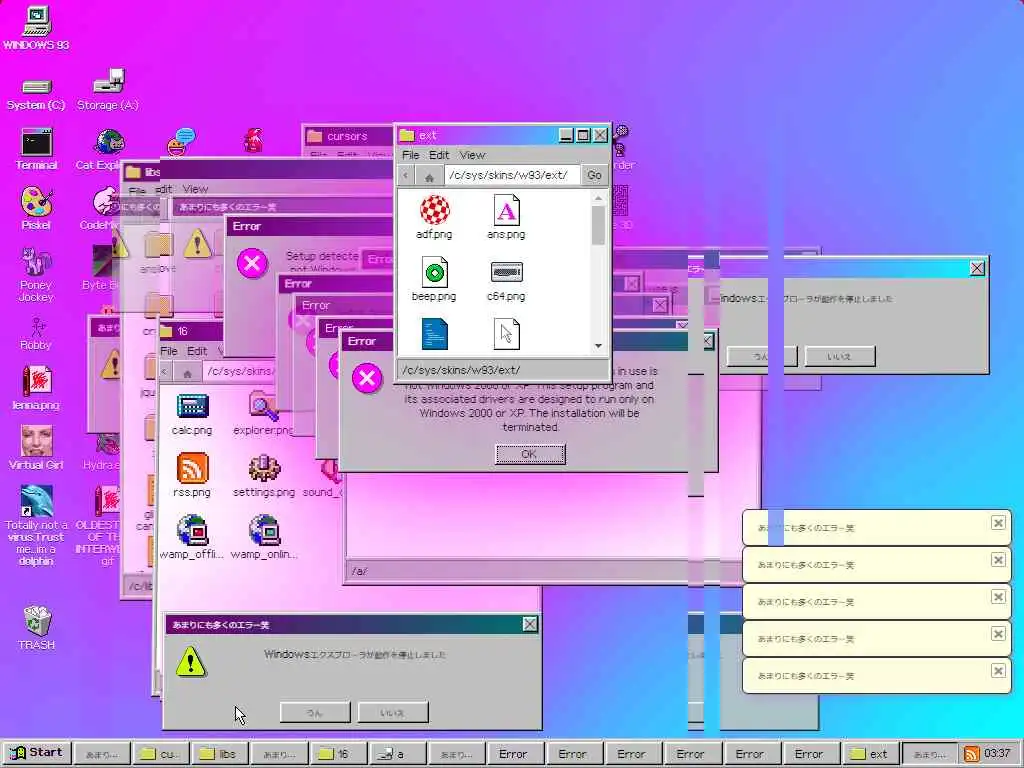Image resolution: width=1024 pixels, height=768 pixels.
Task: Click the ext window scrollbar thumb
Action: coord(598,225)
